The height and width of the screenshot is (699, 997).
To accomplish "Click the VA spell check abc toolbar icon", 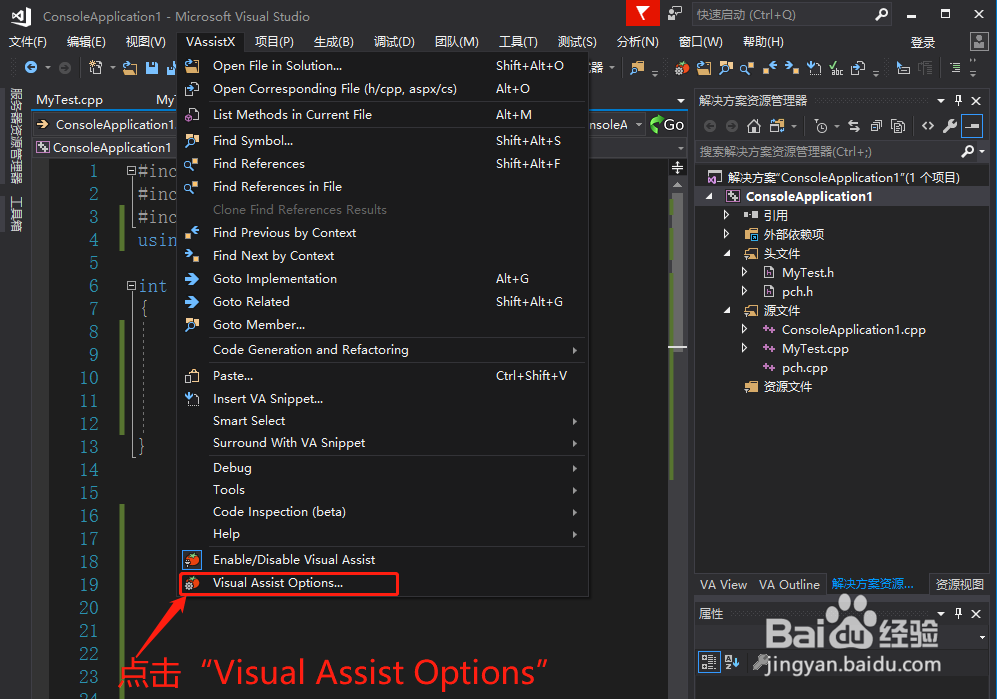I will (x=837, y=68).
